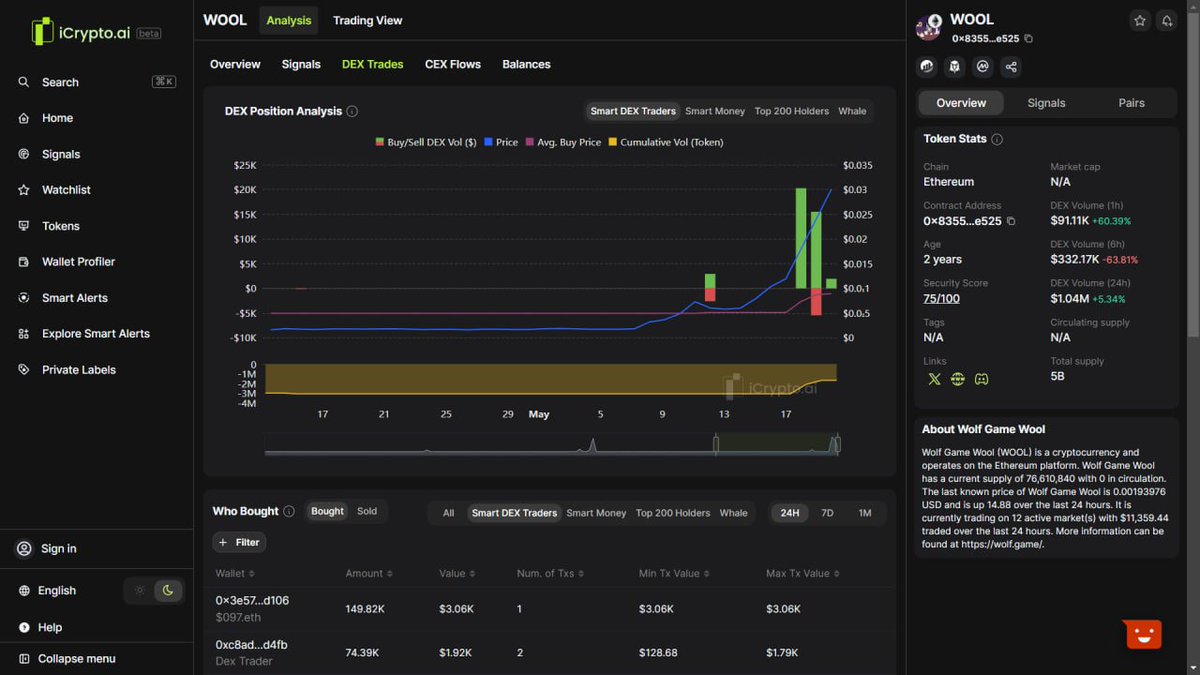
Task: Sort by Max Tx Value column
Action: 803,573
